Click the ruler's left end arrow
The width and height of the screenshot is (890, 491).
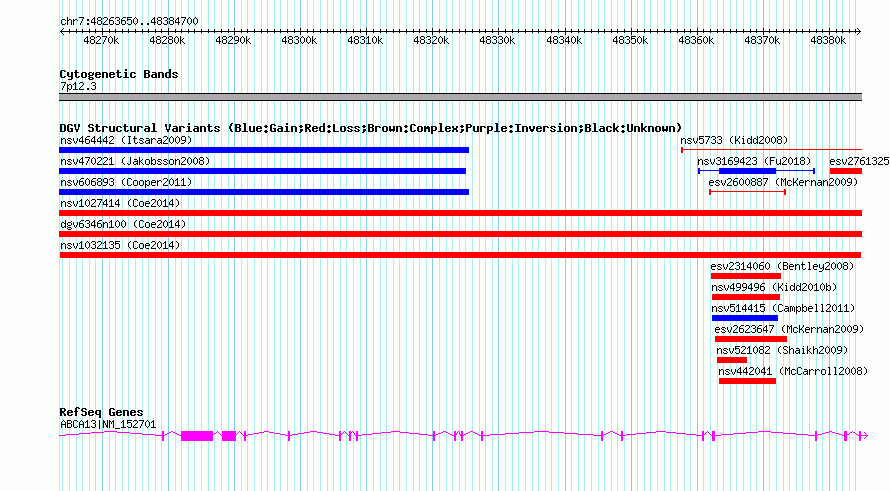click(x=62, y=31)
